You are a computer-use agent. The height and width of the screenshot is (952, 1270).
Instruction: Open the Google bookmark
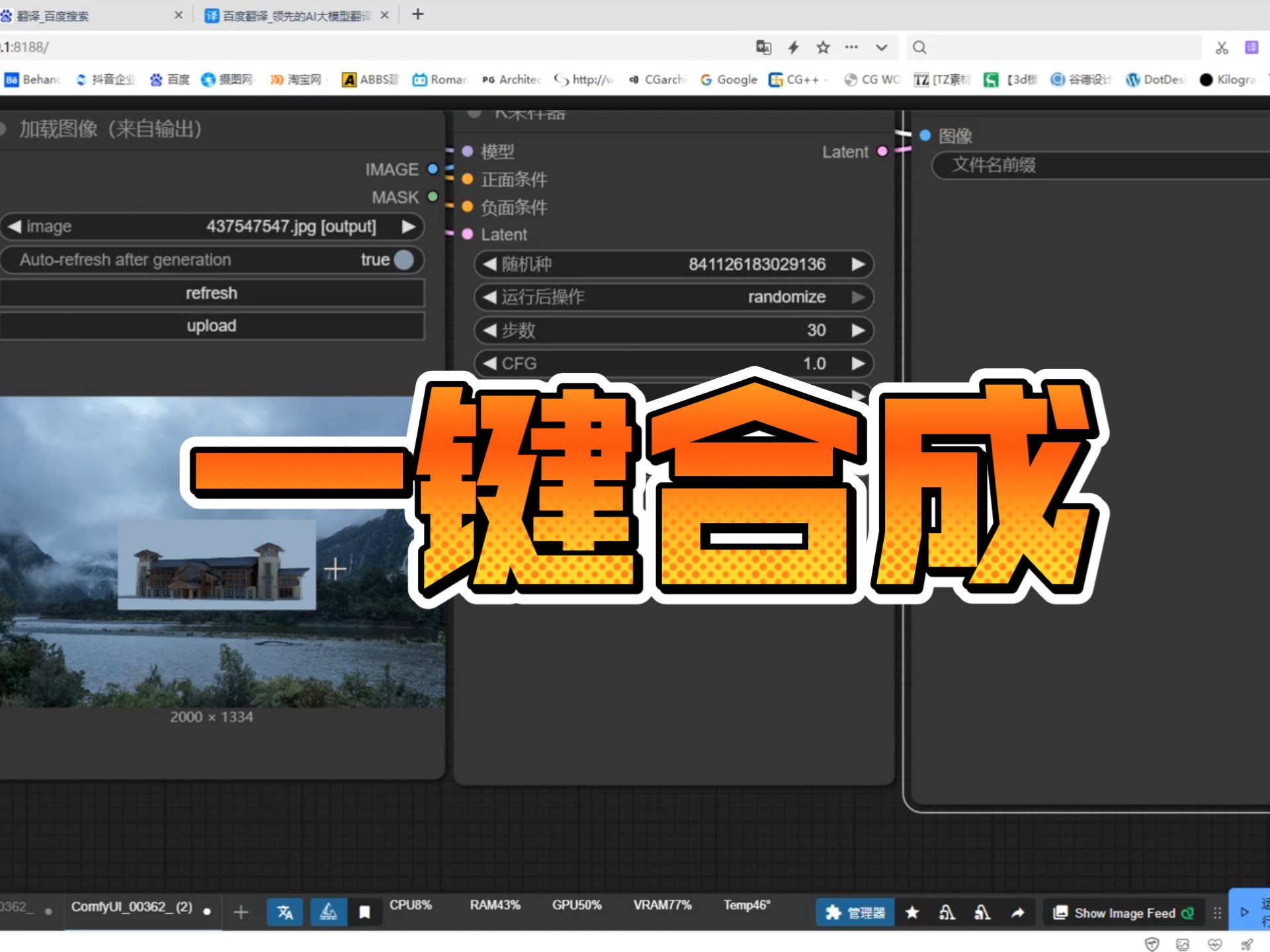[x=729, y=79]
